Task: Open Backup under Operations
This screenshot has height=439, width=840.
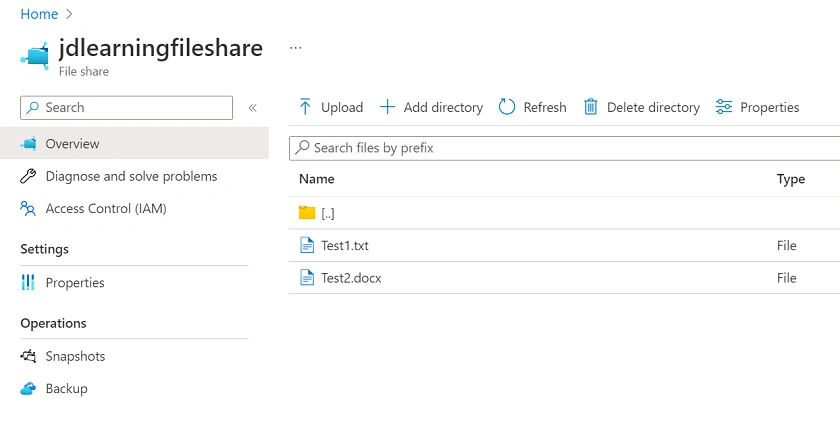Action: click(66, 389)
